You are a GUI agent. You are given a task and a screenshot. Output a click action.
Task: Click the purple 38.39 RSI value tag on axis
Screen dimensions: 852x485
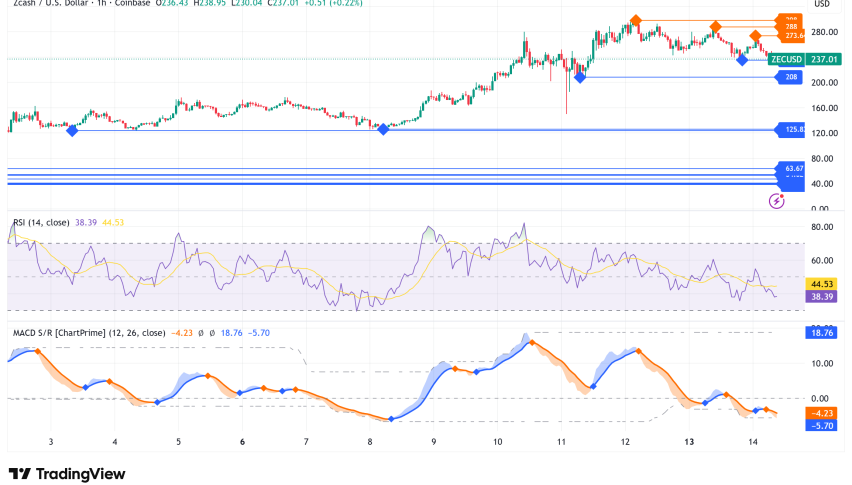click(x=819, y=296)
